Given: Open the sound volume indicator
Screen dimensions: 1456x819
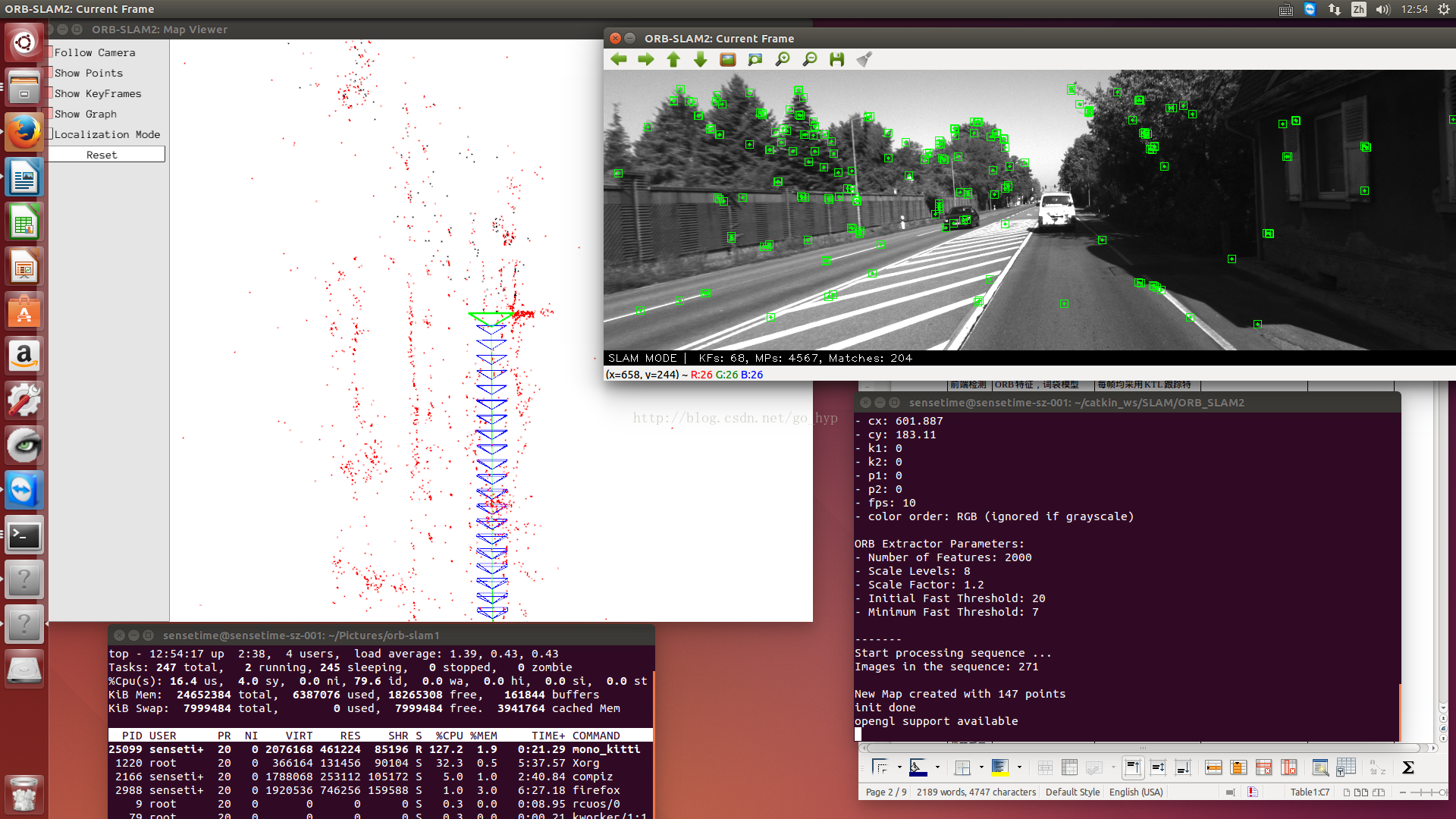Looking at the screenshot, I should point(1382,9).
